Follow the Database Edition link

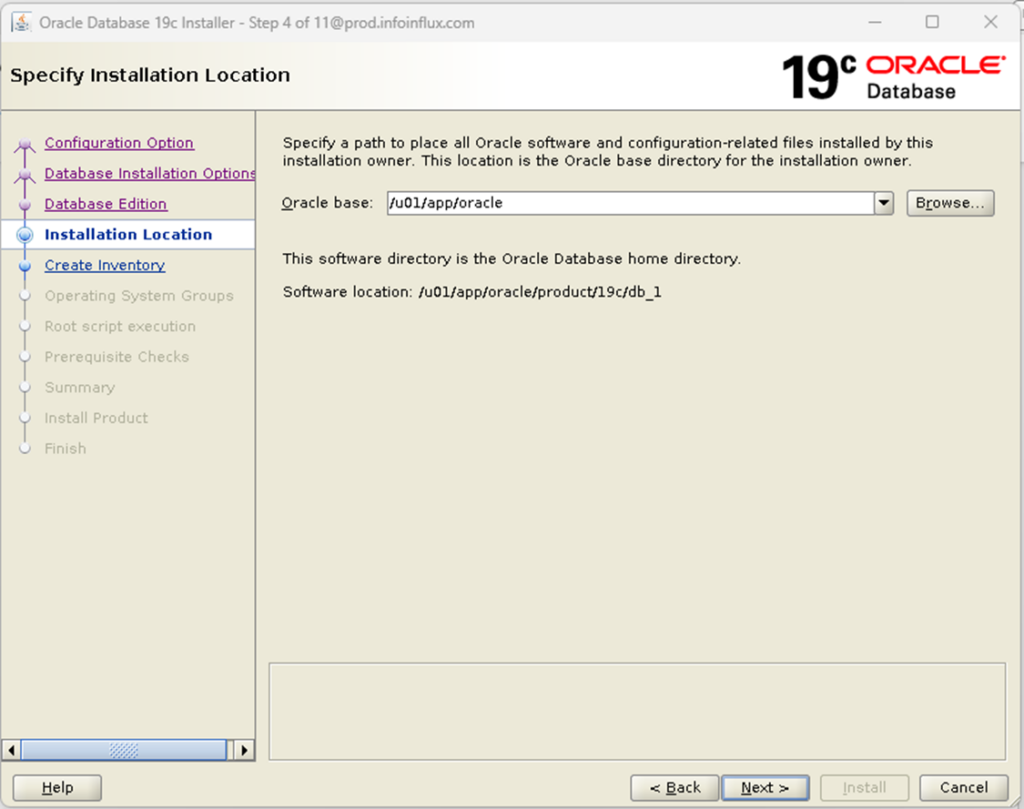[105, 203]
